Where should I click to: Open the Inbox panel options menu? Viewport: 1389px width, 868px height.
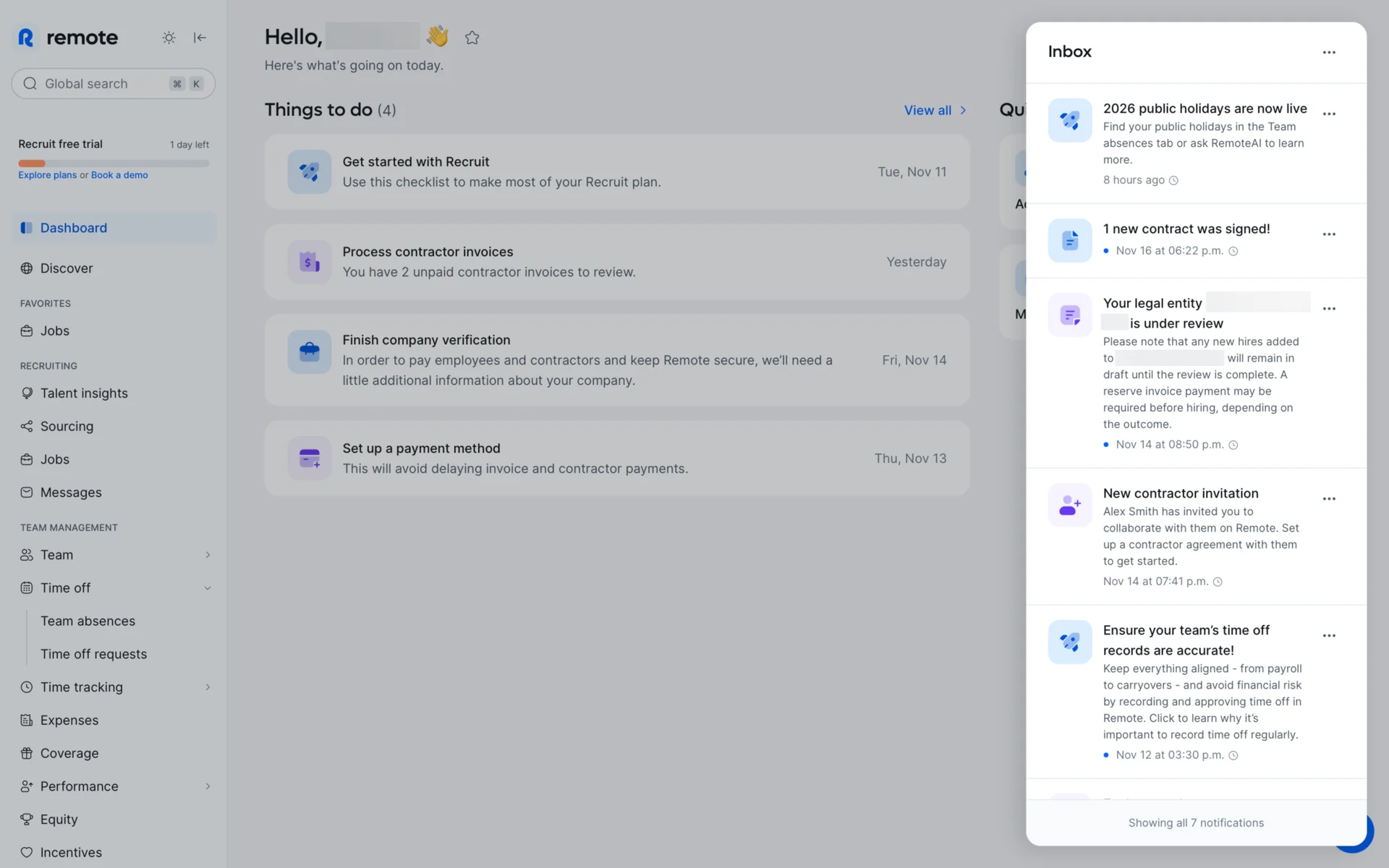[x=1329, y=52]
